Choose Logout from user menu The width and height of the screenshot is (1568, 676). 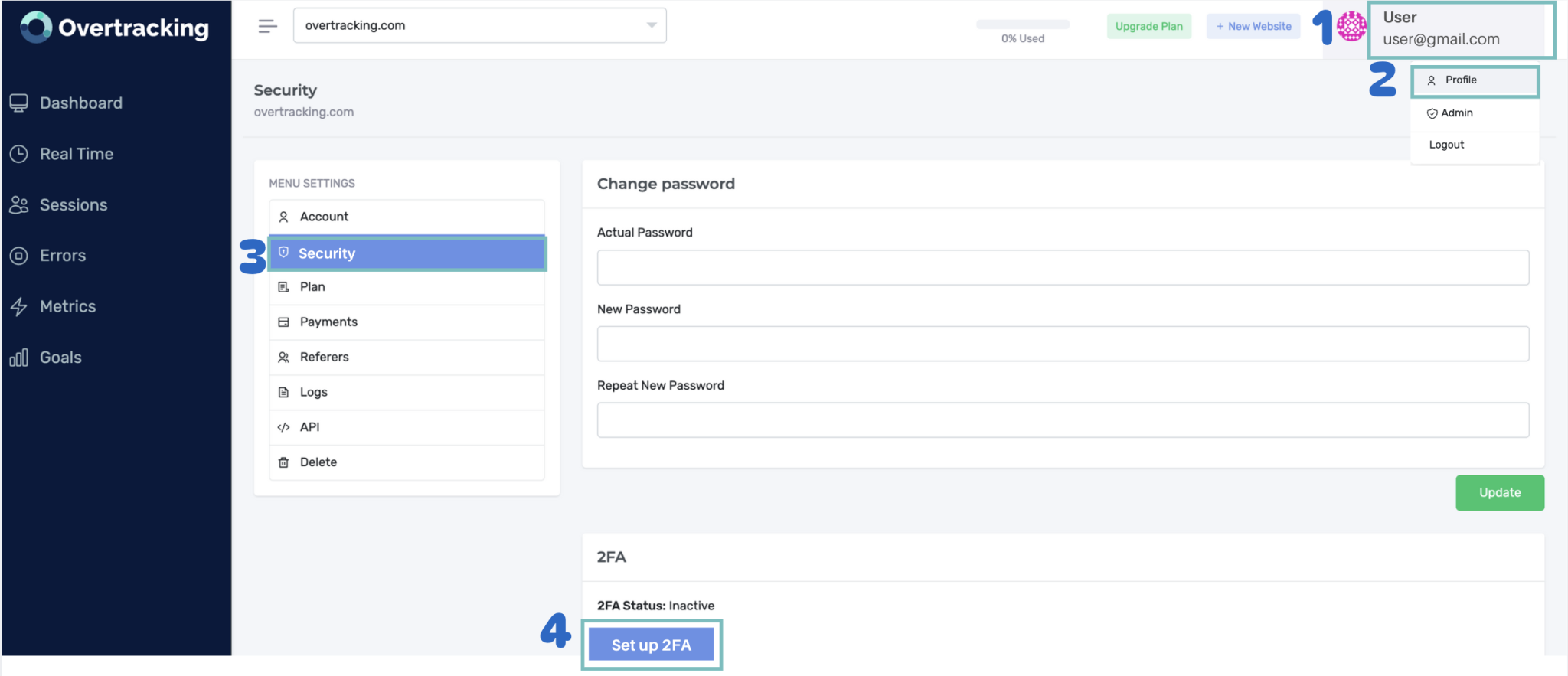pyautogui.click(x=1475, y=145)
